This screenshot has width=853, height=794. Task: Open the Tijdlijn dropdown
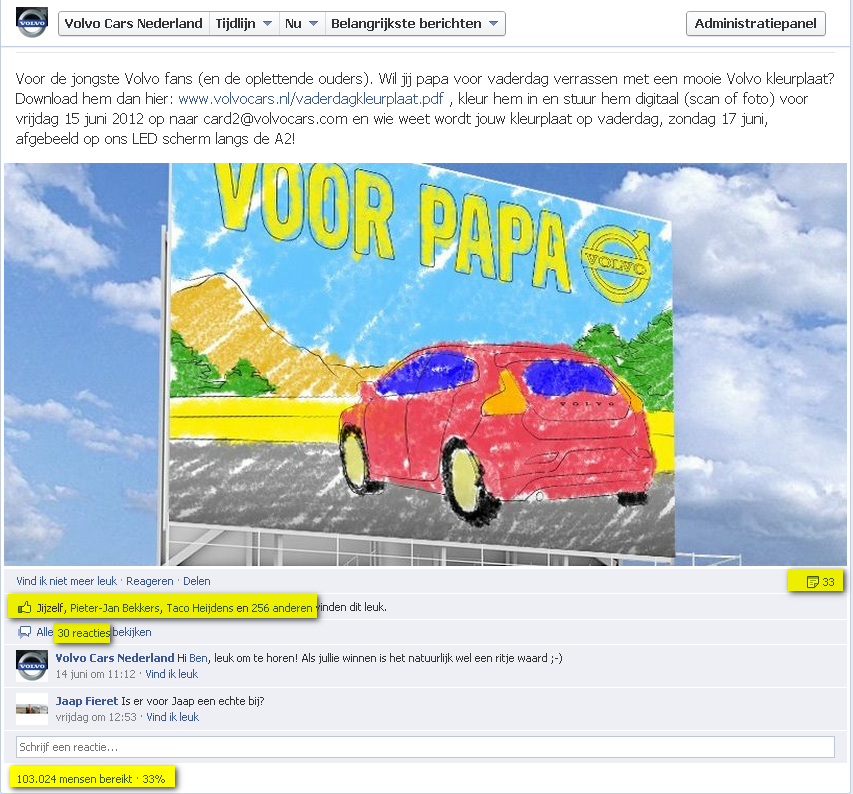click(243, 24)
